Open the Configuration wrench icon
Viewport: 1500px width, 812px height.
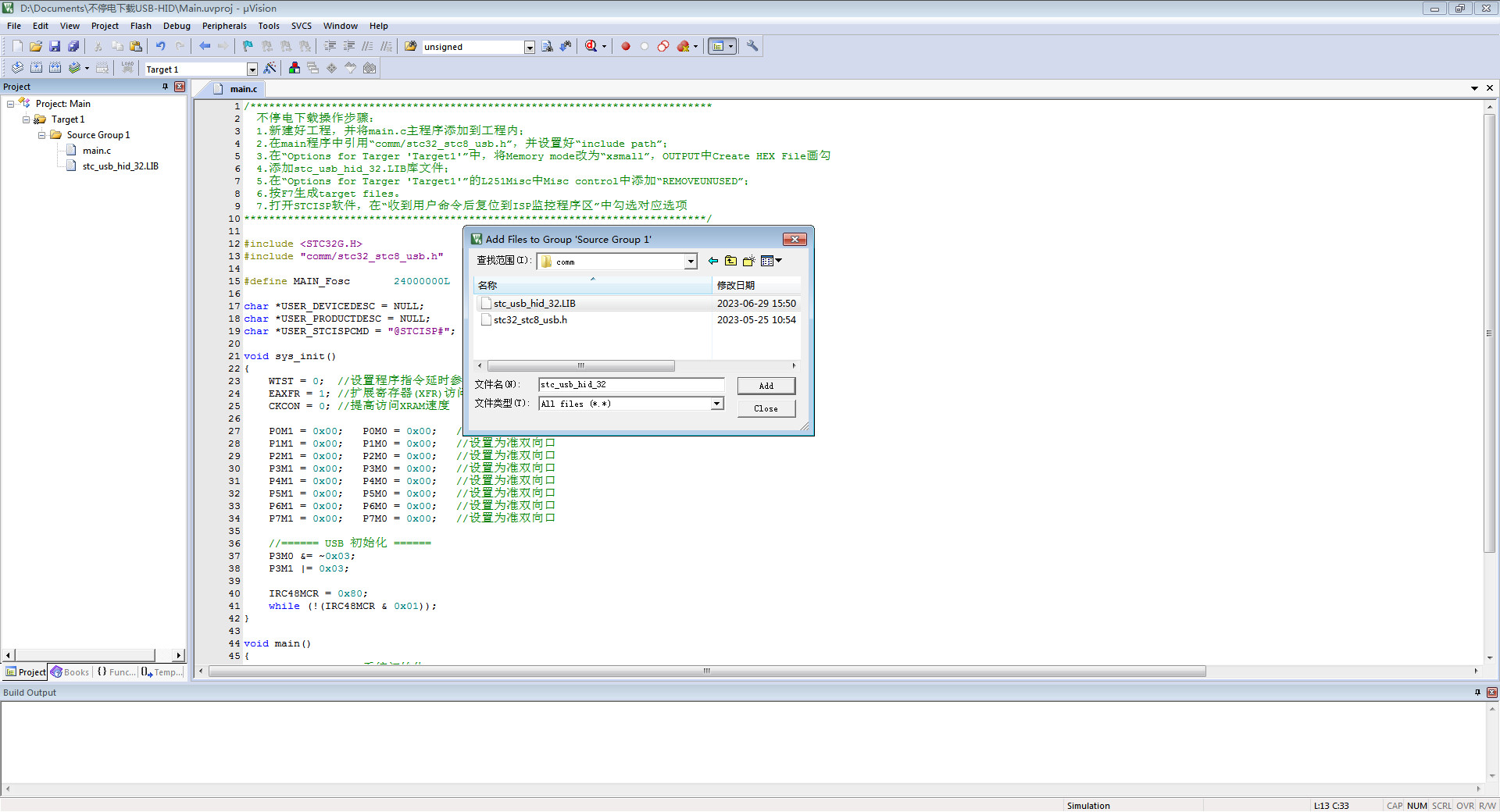[x=752, y=46]
